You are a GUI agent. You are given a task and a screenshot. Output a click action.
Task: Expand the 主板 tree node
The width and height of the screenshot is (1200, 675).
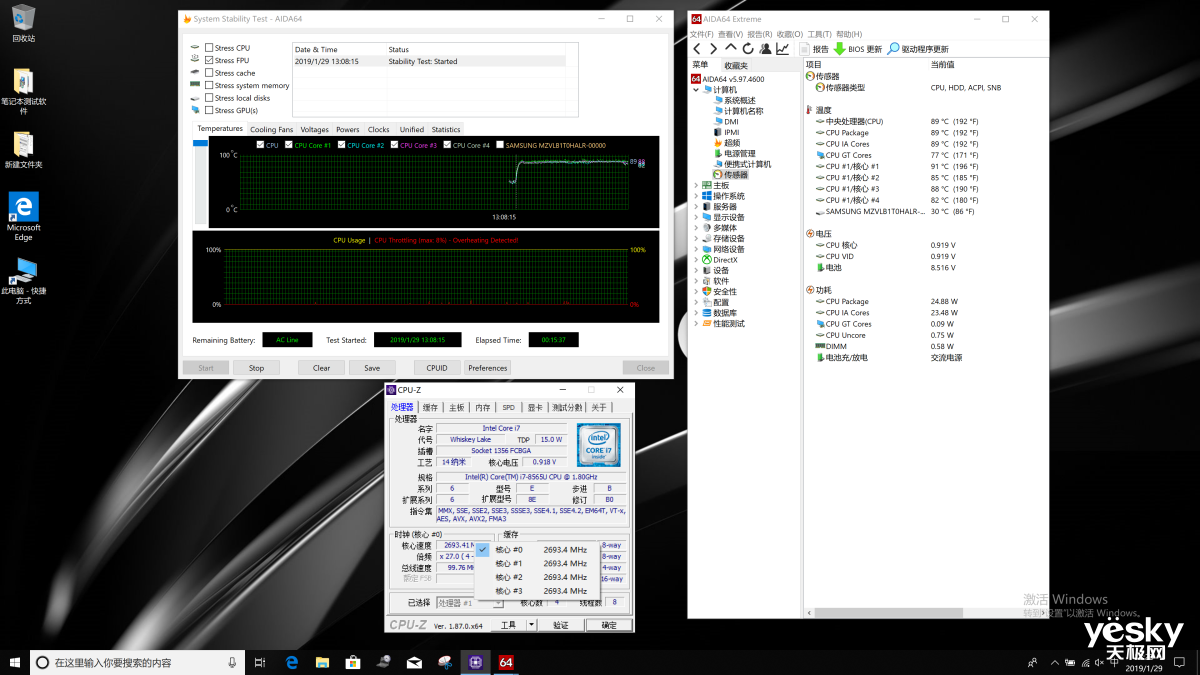click(x=696, y=185)
